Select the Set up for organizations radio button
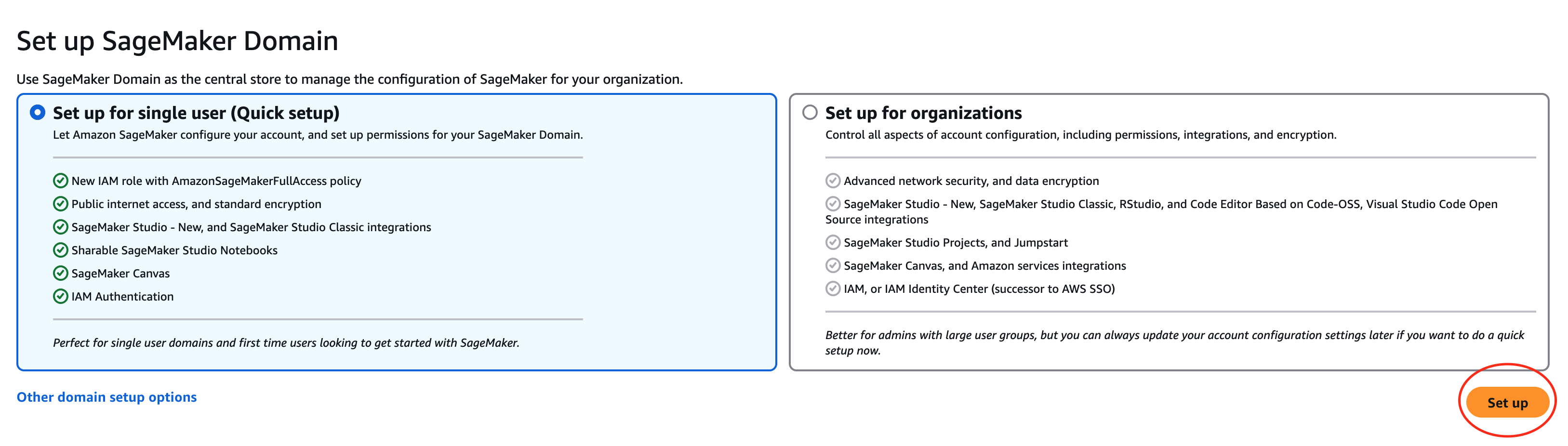 click(810, 113)
